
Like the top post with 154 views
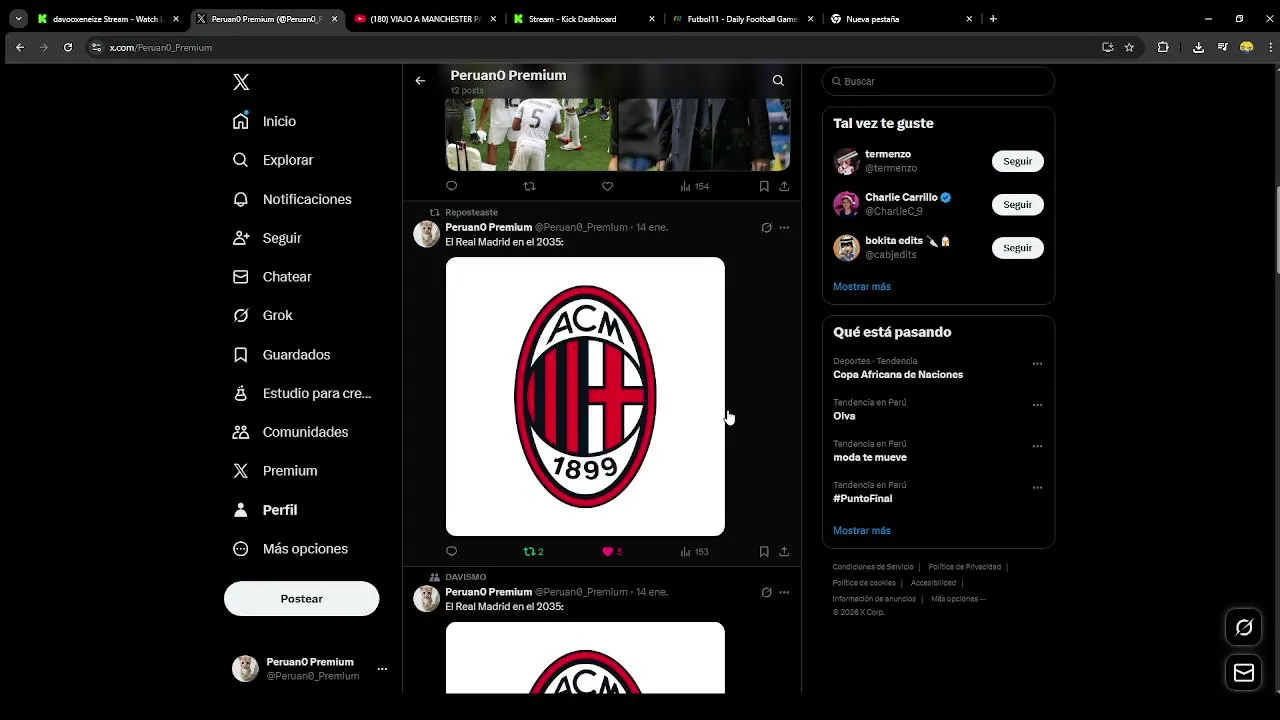[607, 186]
